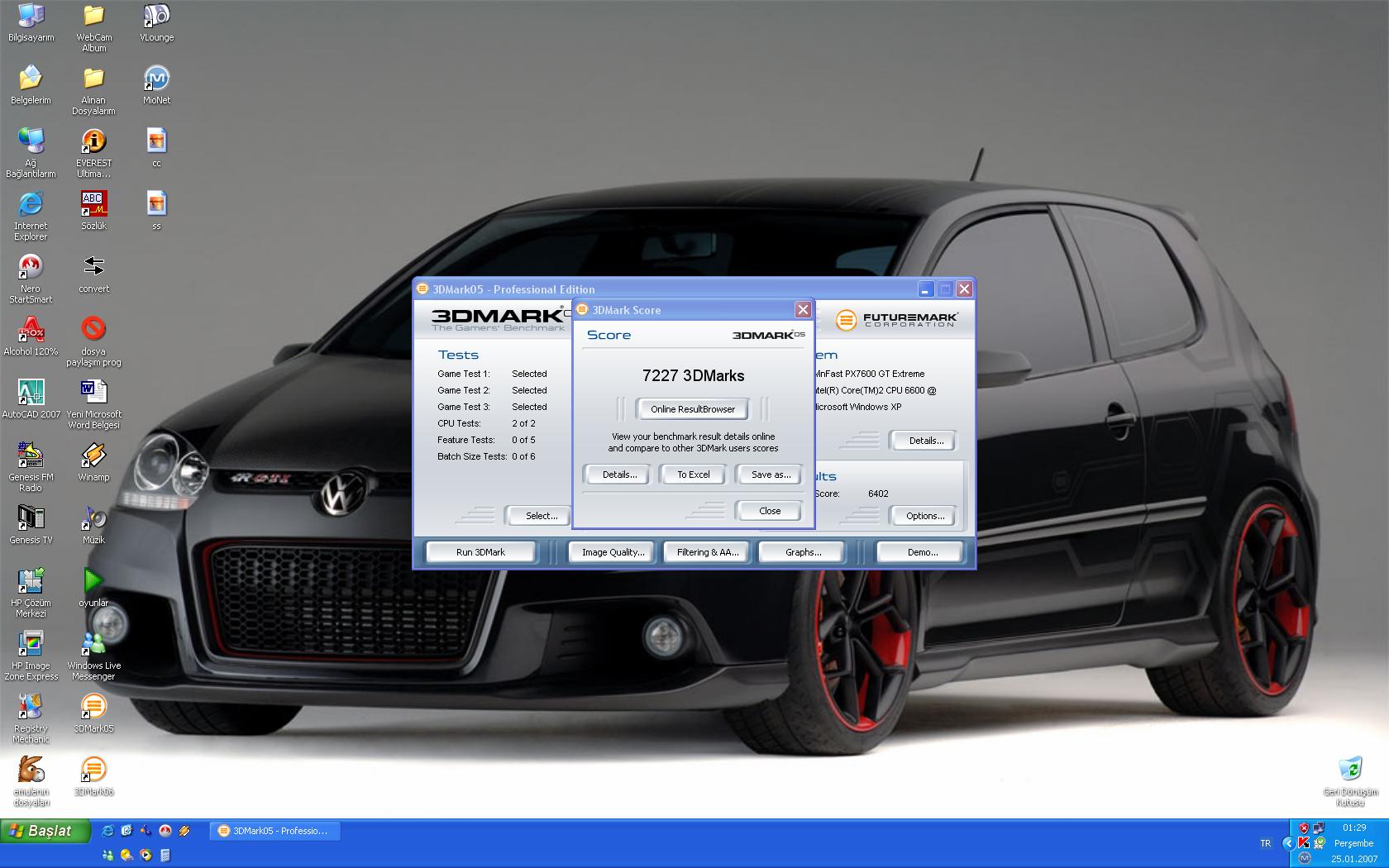Screen dimensions: 1389x868
Task: Click Save as... in score dialog
Action: pyautogui.click(x=770, y=475)
